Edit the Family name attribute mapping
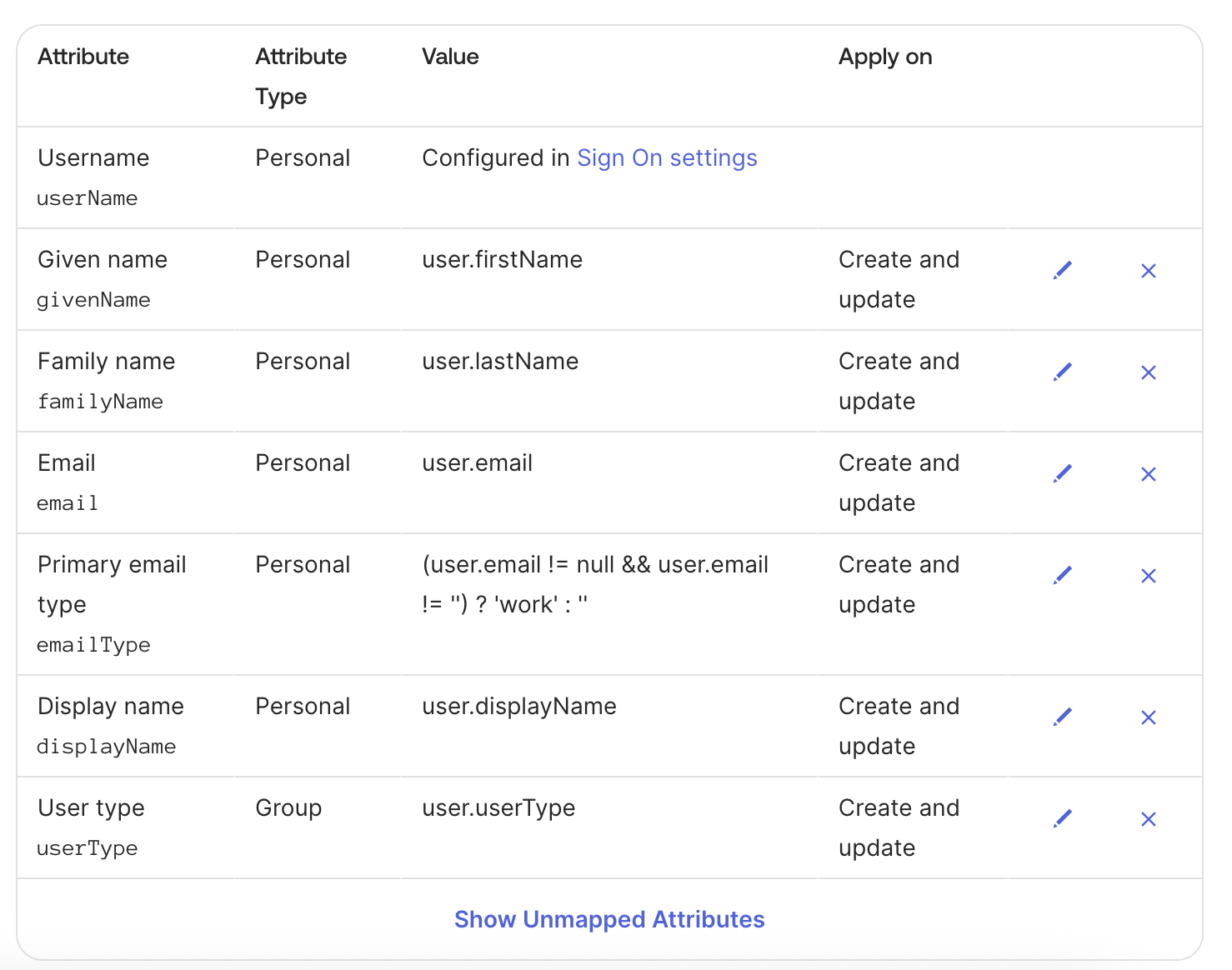Image resolution: width=1232 pixels, height=970 pixels. [1063, 372]
